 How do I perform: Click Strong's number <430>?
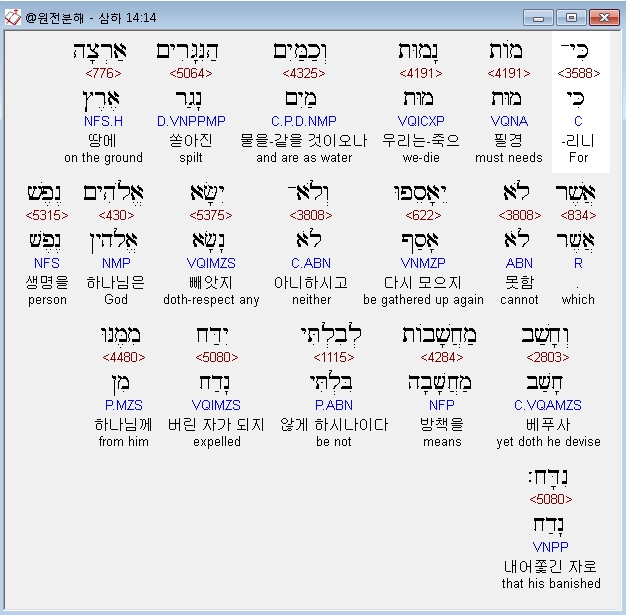click(116, 216)
